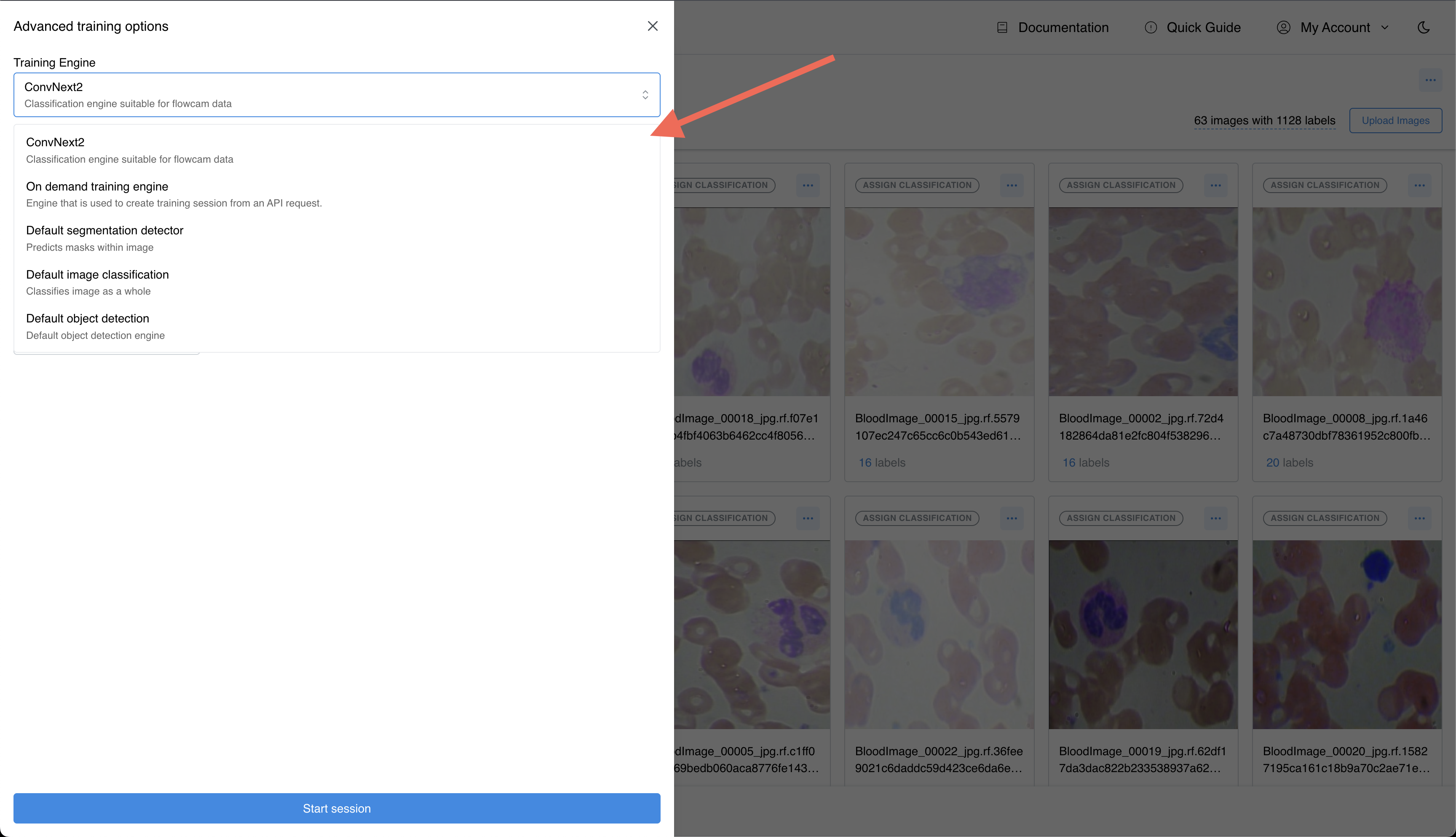Pick Default image classification engine
Screen dimensions: 1456x837
tap(337, 283)
